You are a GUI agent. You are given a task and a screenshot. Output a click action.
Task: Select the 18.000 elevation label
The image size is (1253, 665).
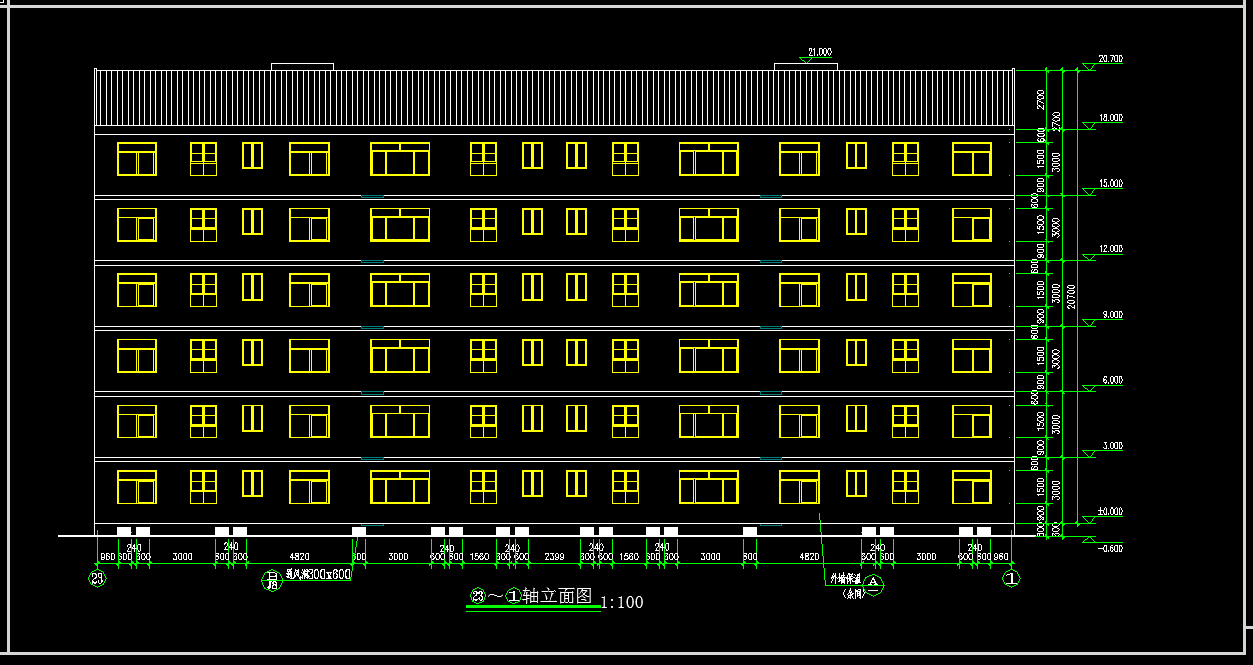click(x=1111, y=118)
